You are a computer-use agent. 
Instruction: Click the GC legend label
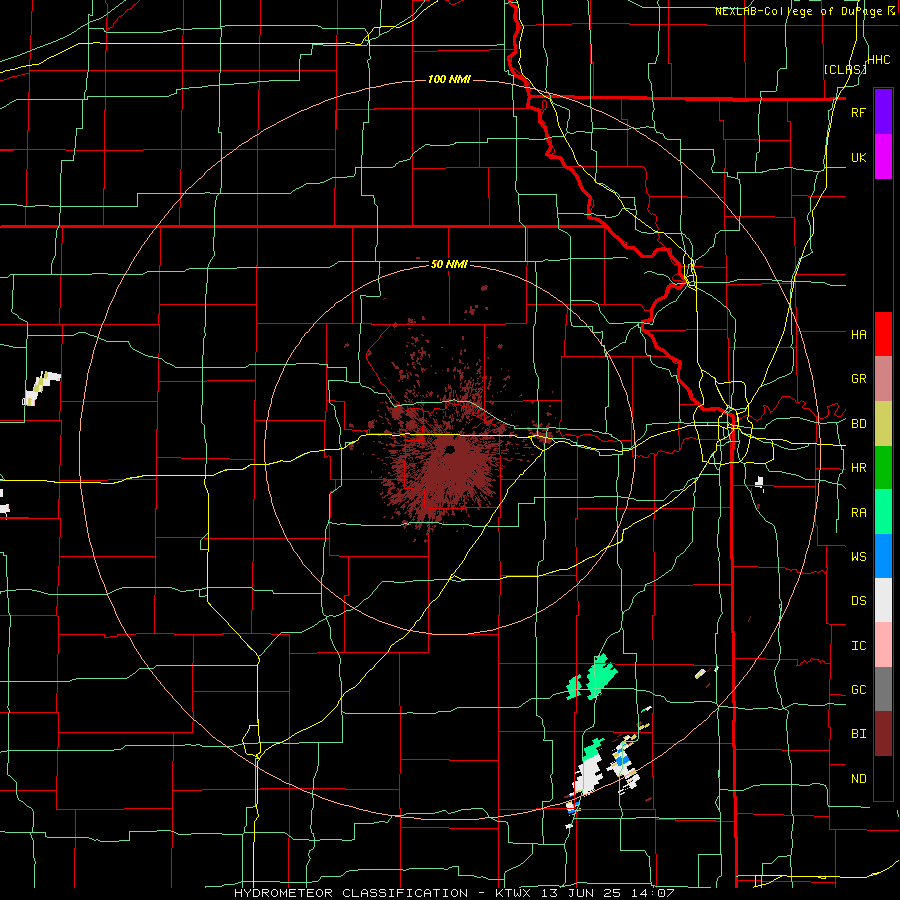[x=859, y=690]
